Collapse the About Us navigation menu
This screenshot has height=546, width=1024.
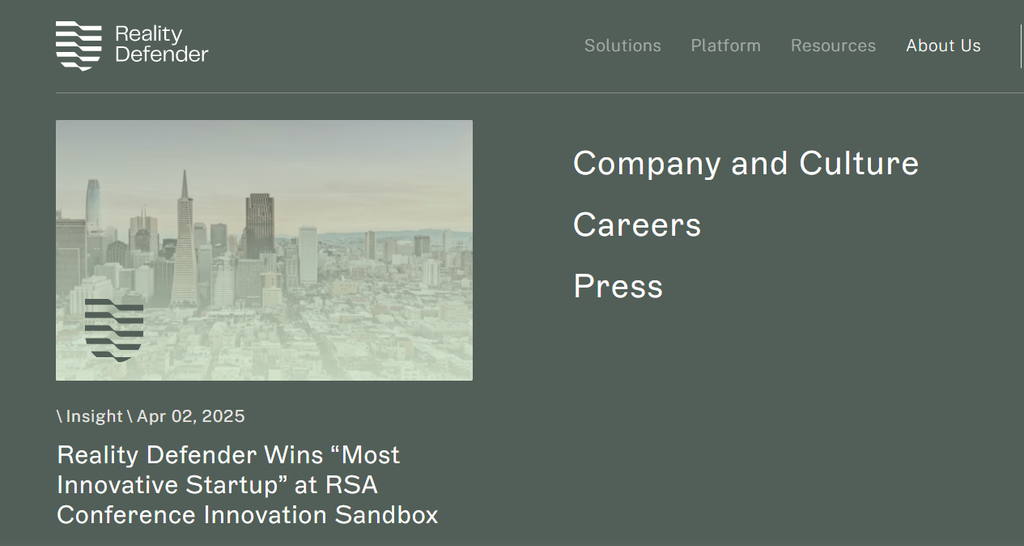coord(943,46)
